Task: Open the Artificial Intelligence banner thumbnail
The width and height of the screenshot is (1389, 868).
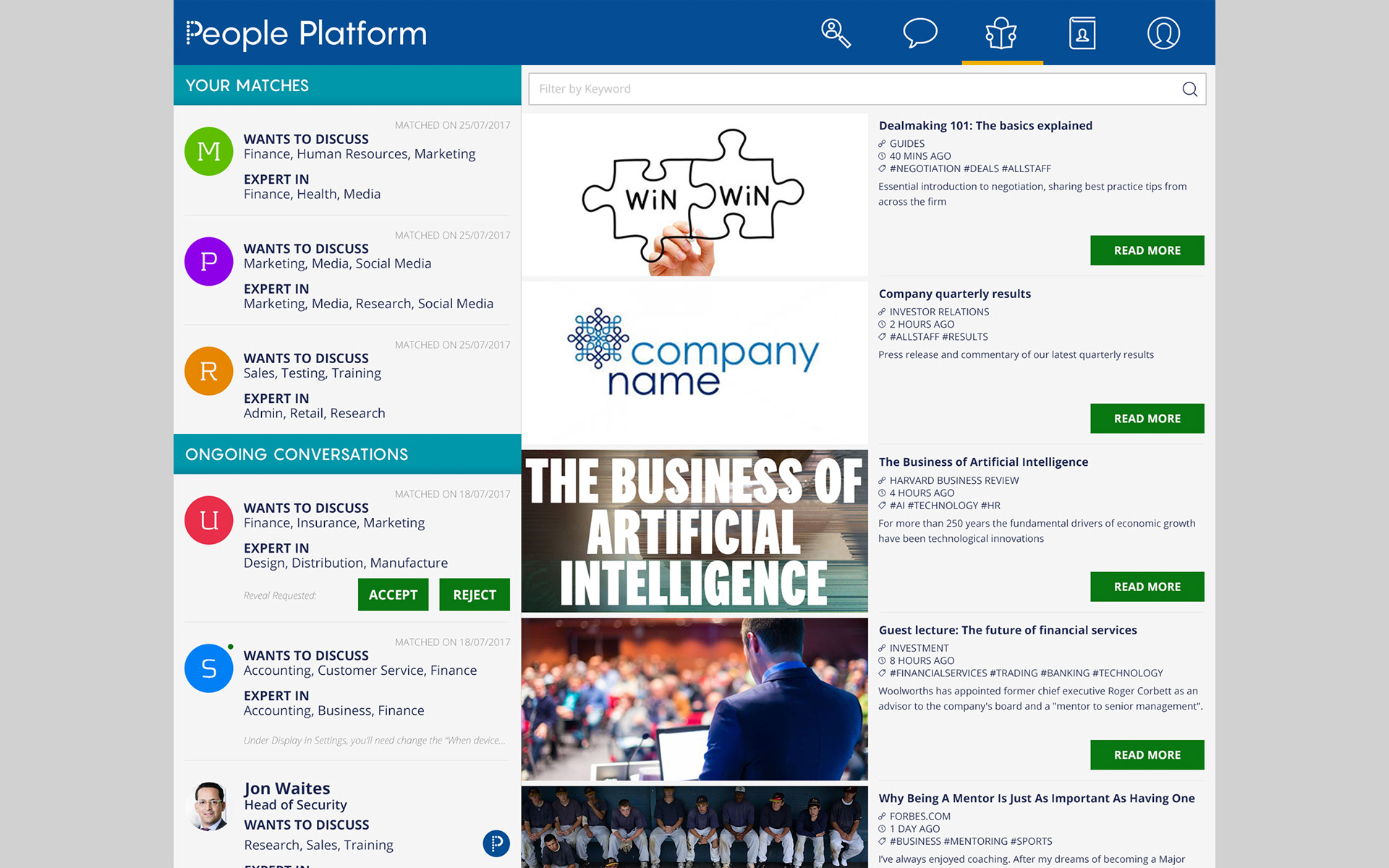Action: click(x=694, y=531)
